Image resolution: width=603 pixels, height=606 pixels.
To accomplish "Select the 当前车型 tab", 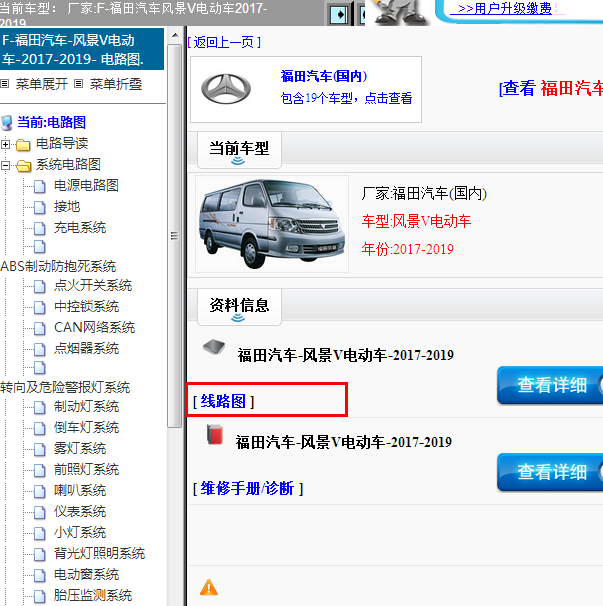I will (239, 149).
